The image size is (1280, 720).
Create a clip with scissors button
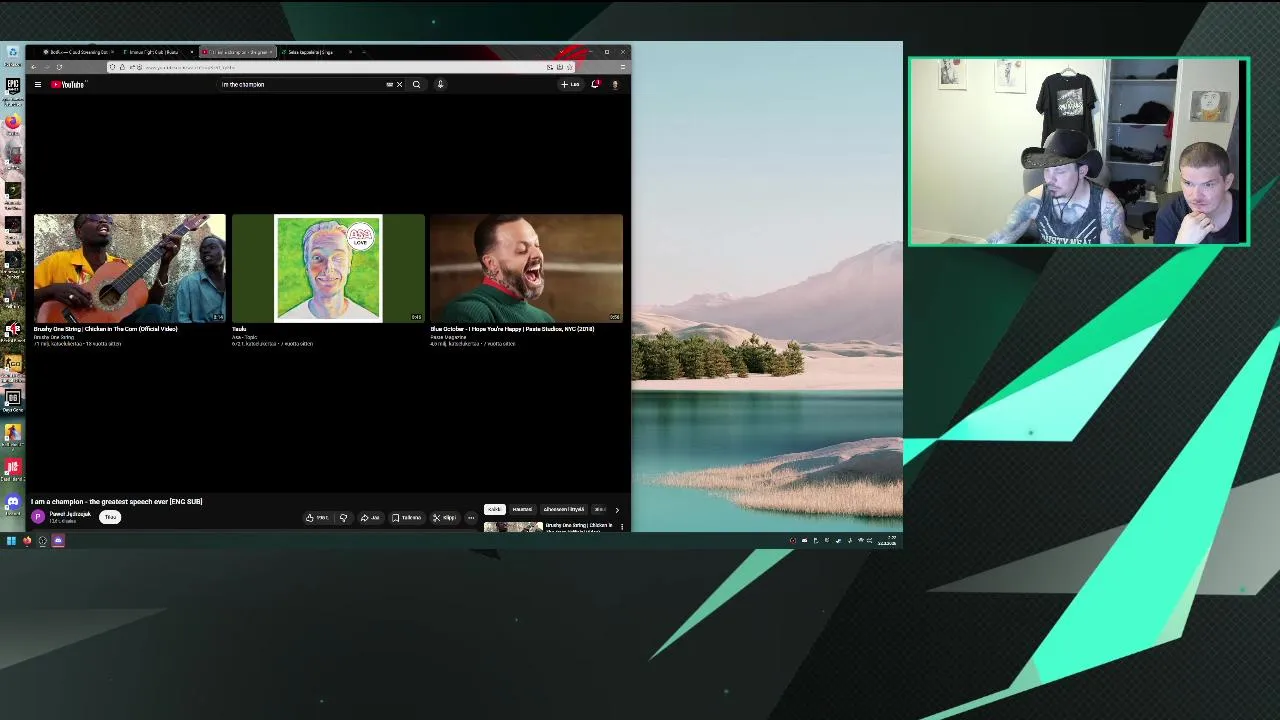(444, 518)
